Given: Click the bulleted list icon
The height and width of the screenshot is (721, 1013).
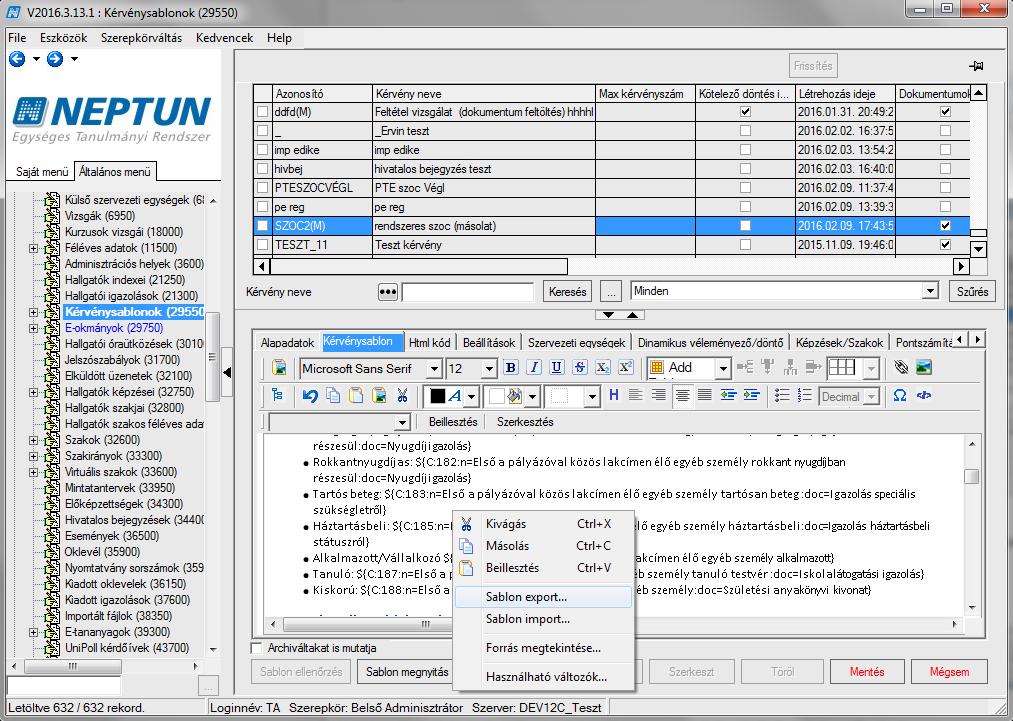Looking at the screenshot, I should (x=782, y=395).
